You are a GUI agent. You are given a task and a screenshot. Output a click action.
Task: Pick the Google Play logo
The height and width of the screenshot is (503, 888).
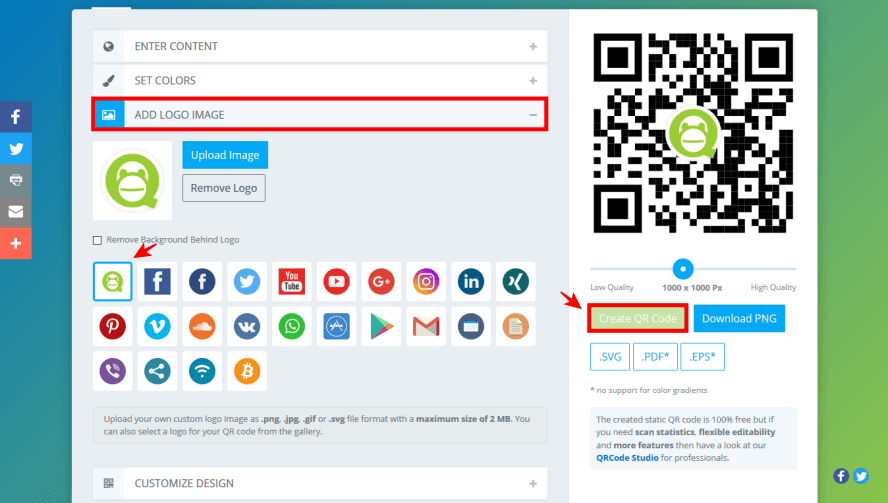point(381,326)
